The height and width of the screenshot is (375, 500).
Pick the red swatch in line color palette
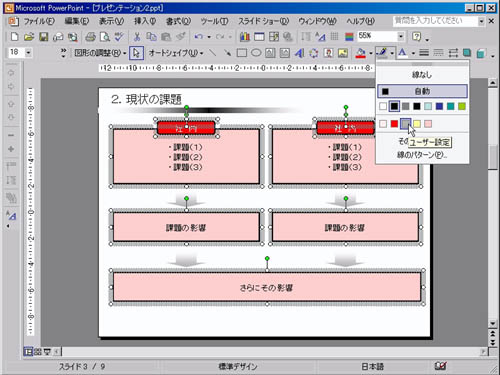pos(394,124)
